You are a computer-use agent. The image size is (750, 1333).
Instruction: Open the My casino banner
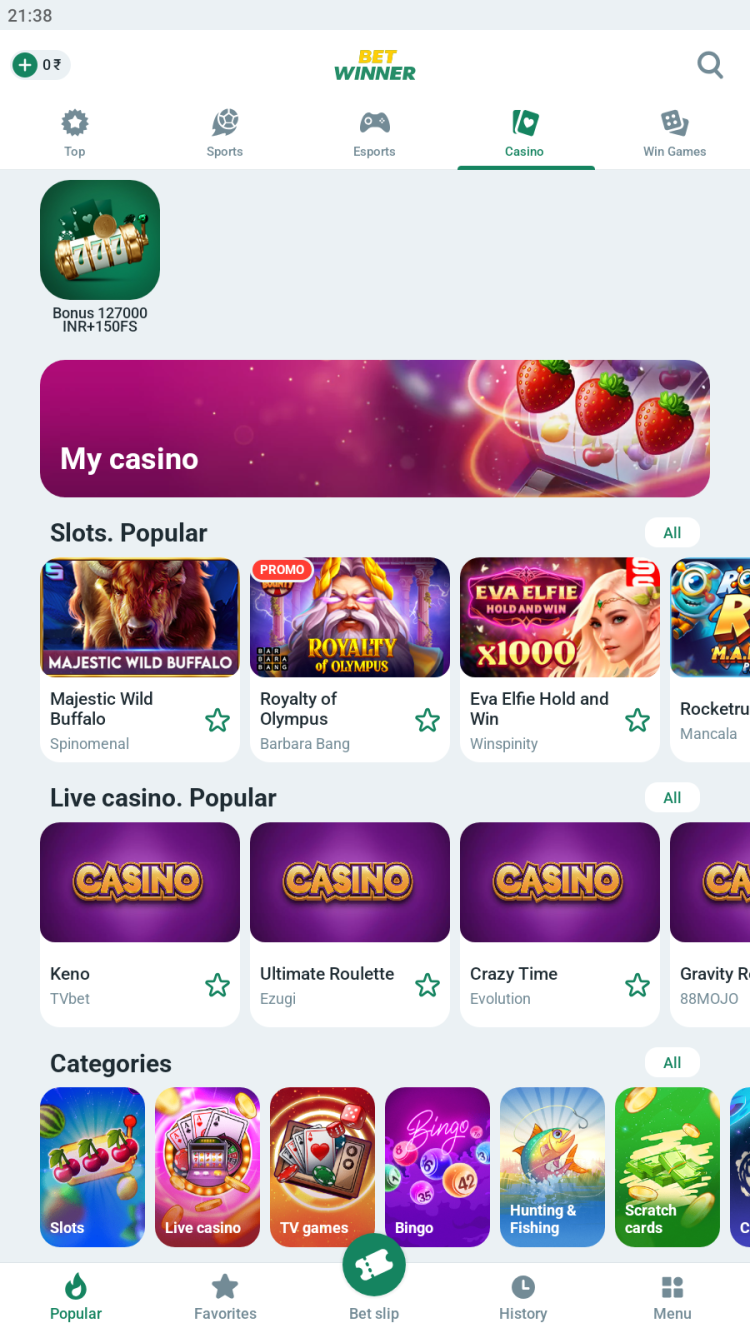375,428
